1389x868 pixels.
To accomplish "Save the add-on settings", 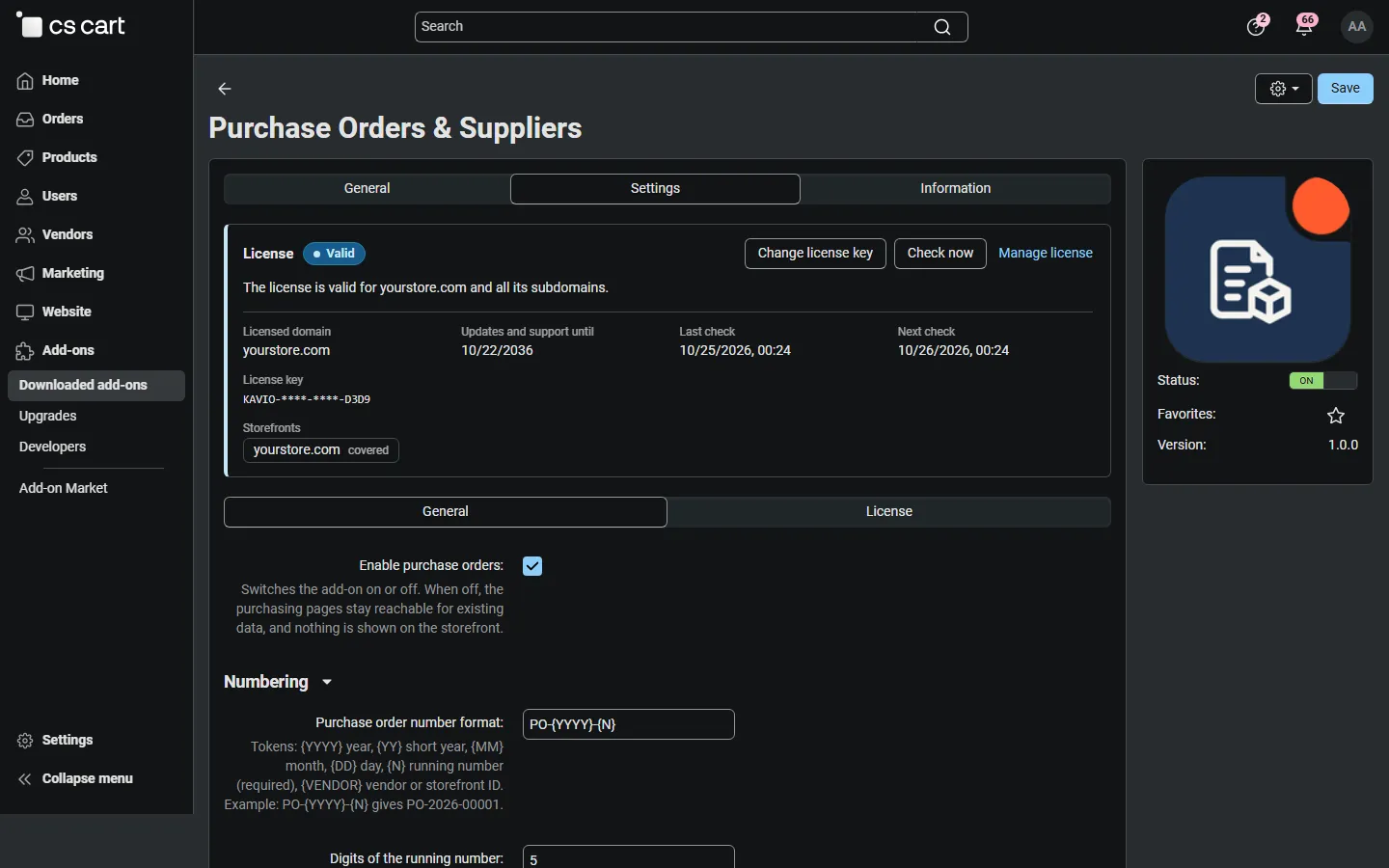I will coord(1346,89).
